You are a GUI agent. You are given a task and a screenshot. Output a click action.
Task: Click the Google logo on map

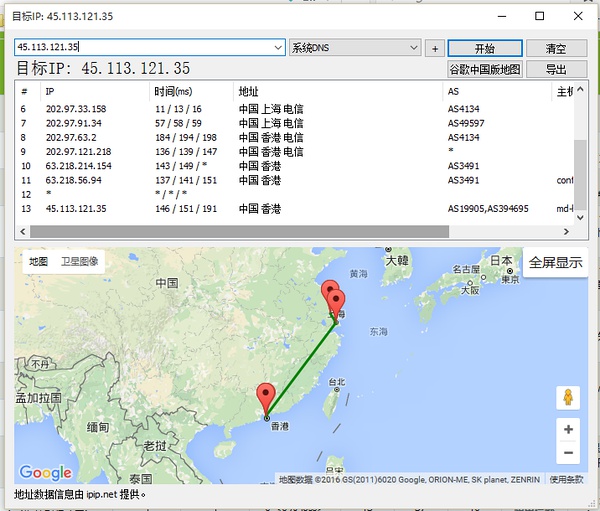46,473
